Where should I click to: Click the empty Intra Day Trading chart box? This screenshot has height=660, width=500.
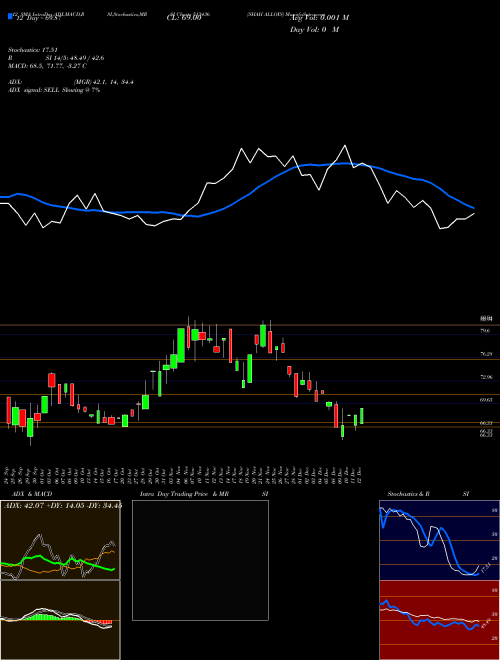(200, 560)
